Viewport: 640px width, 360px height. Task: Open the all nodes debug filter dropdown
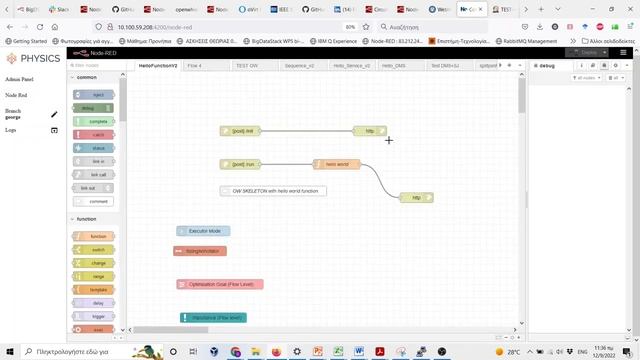pos(587,78)
